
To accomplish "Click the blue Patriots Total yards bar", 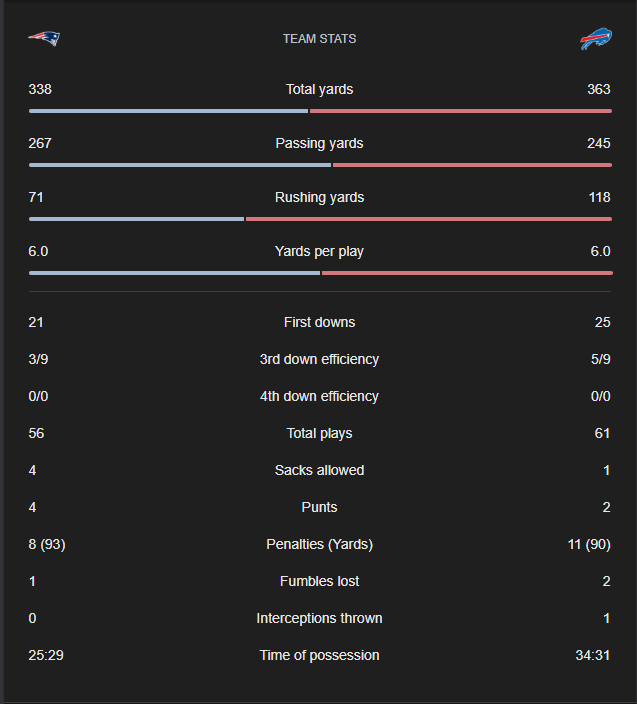I will click(x=168, y=111).
